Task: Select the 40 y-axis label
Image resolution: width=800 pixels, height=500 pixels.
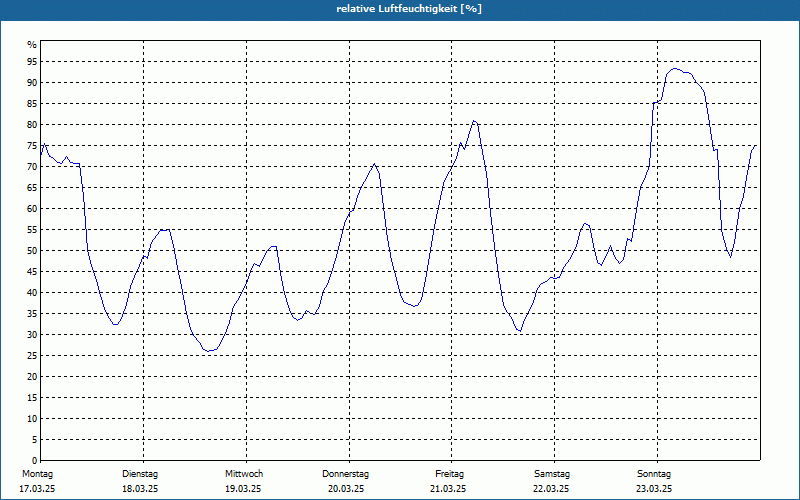Action: tap(32, 293)
